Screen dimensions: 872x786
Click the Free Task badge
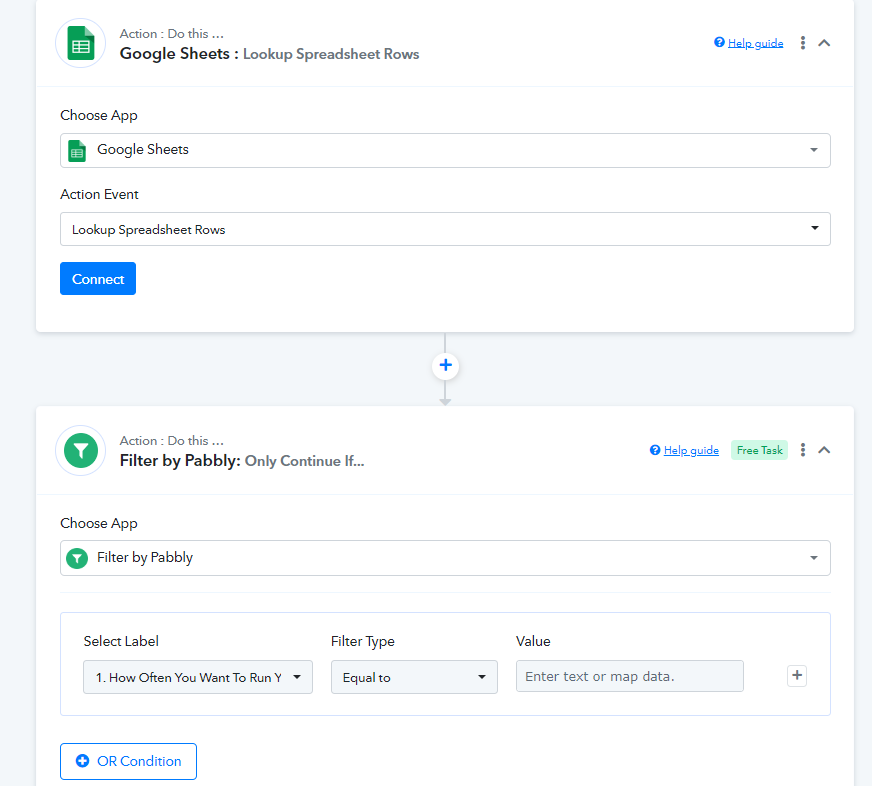point(759,450)
